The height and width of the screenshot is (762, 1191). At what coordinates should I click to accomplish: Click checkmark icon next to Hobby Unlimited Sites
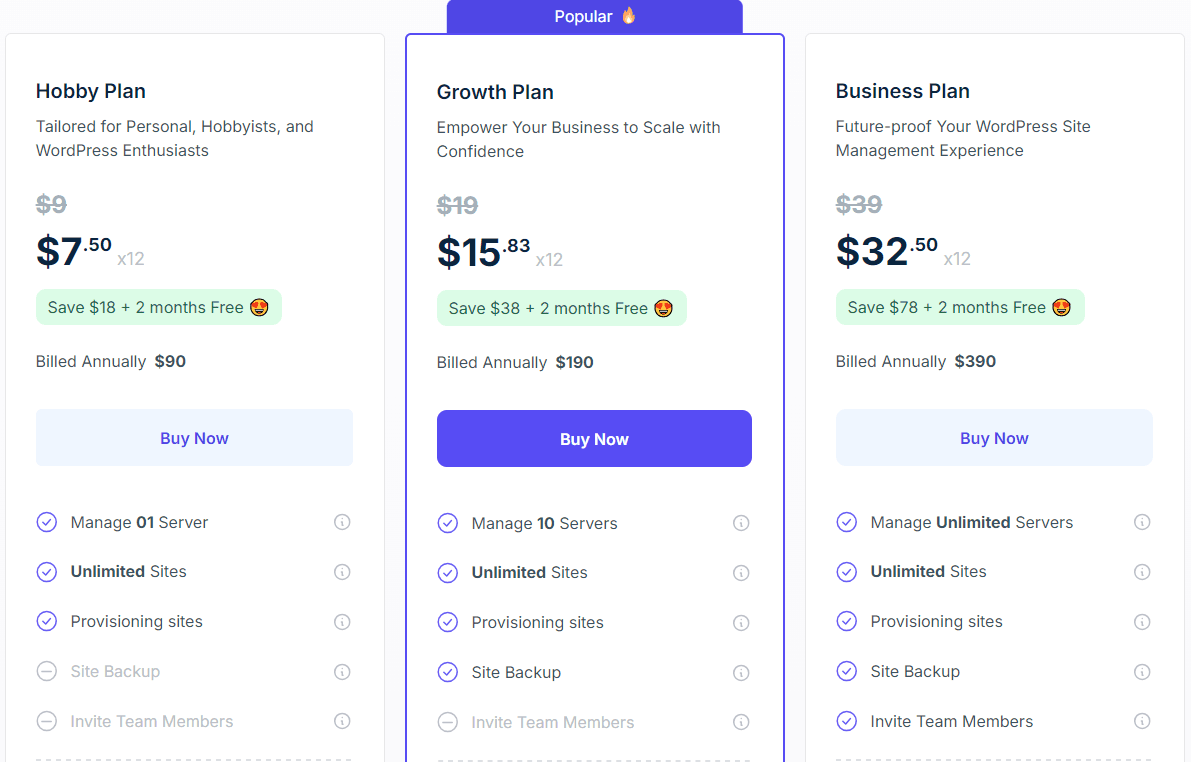tap(47, 572)
